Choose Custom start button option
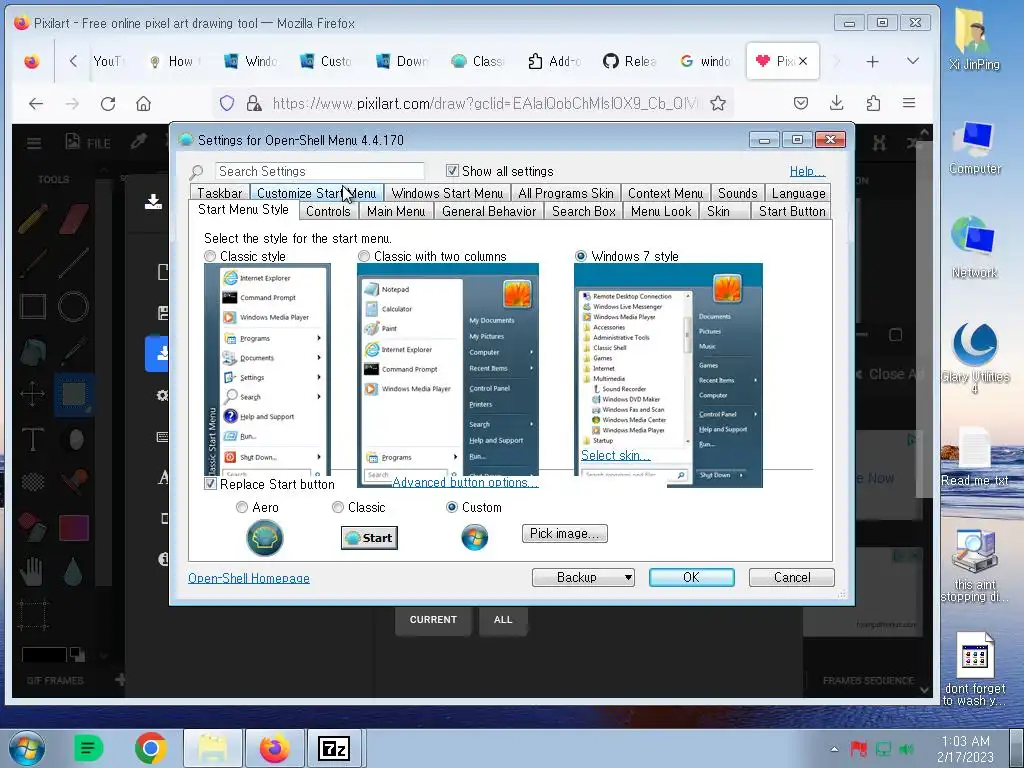This screenshot has height=768, width=1024. [x=451, y=507]
